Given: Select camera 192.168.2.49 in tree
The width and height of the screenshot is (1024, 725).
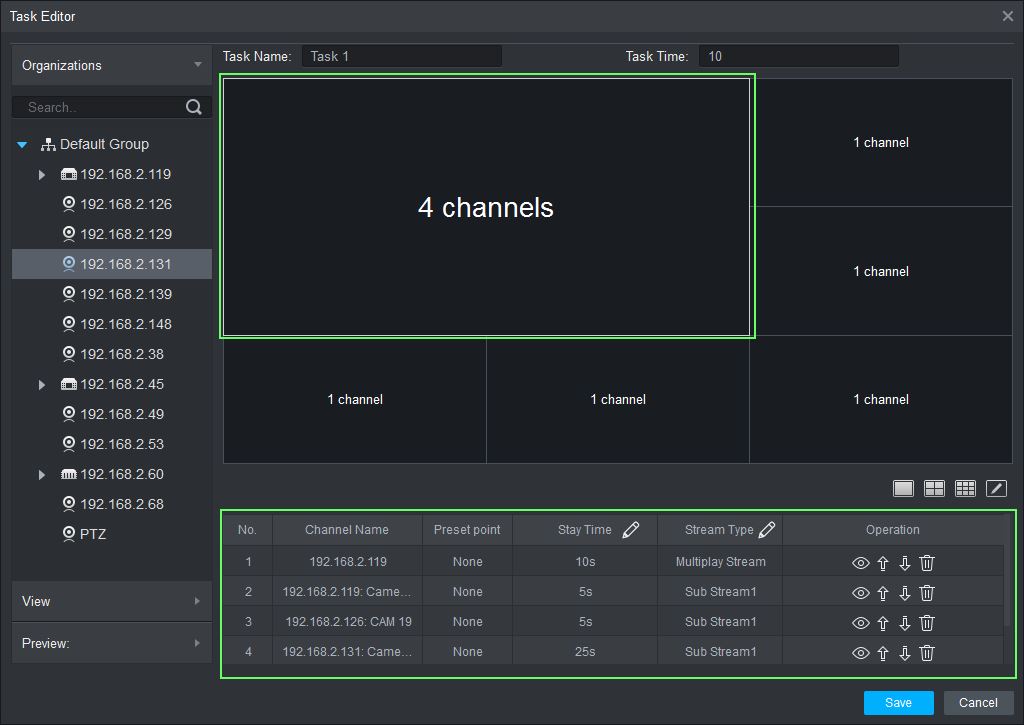Looking at the screenshot, I should point(113,415).
